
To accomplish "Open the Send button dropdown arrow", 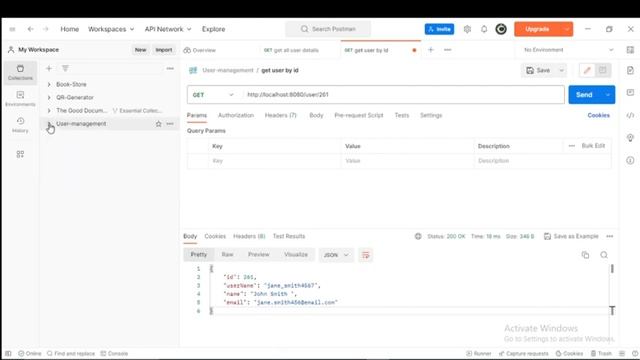I will [608, 95].
